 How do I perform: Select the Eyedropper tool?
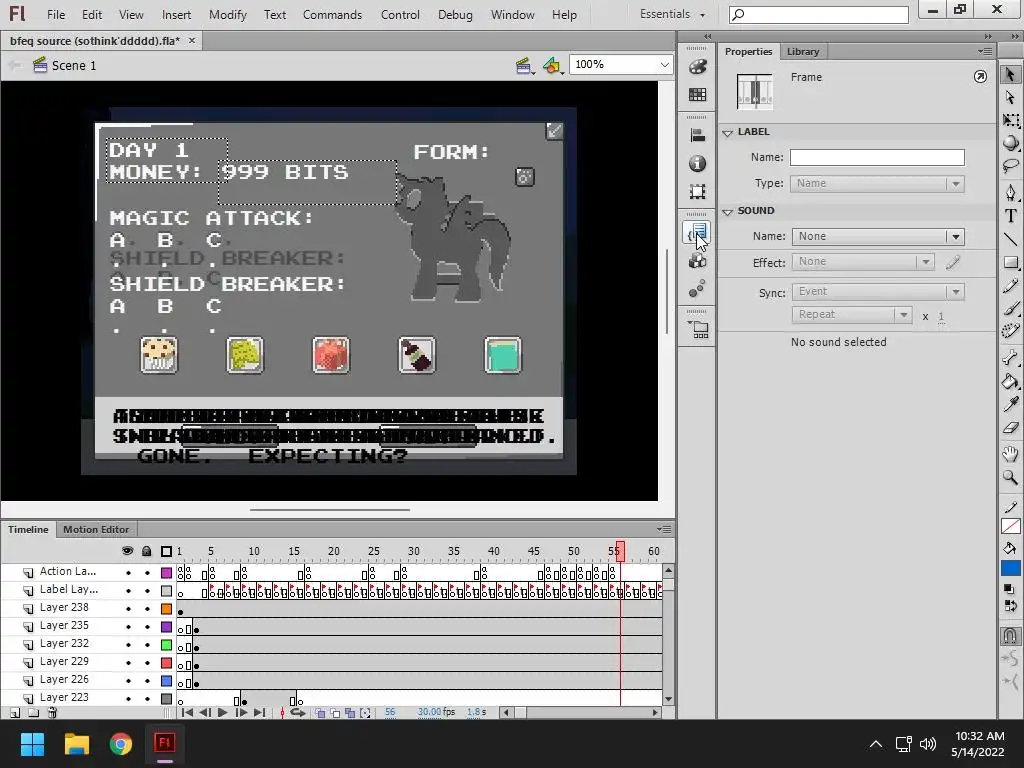(x=1010, y=404)
